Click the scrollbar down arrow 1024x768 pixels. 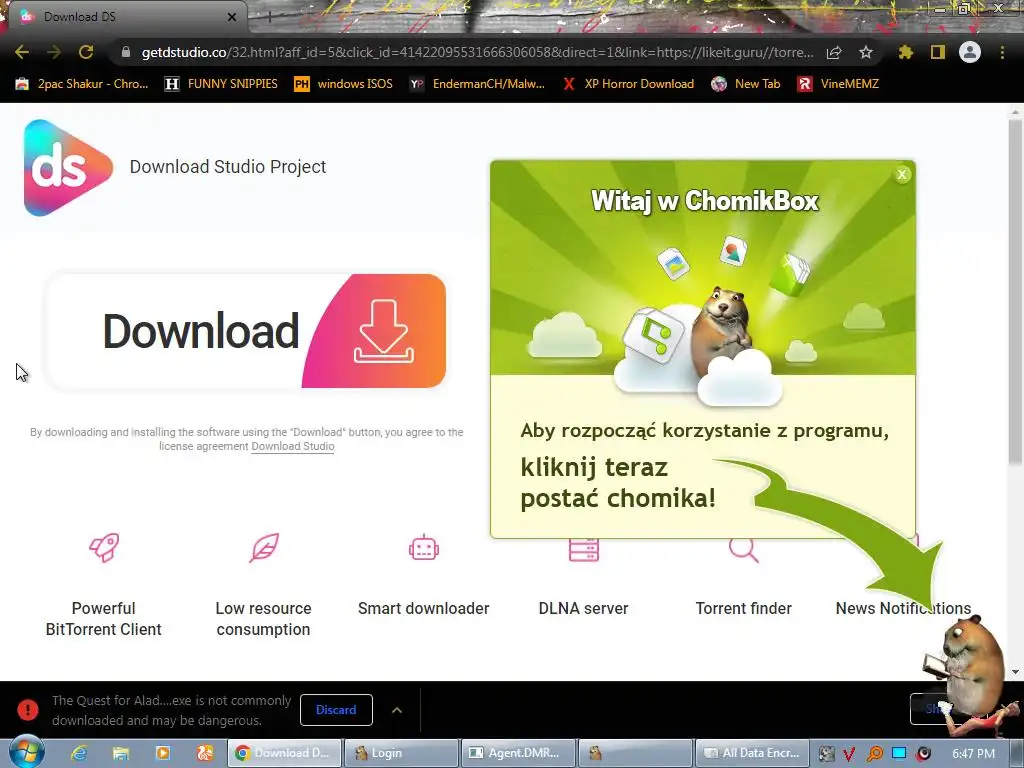click(1015, 672)
